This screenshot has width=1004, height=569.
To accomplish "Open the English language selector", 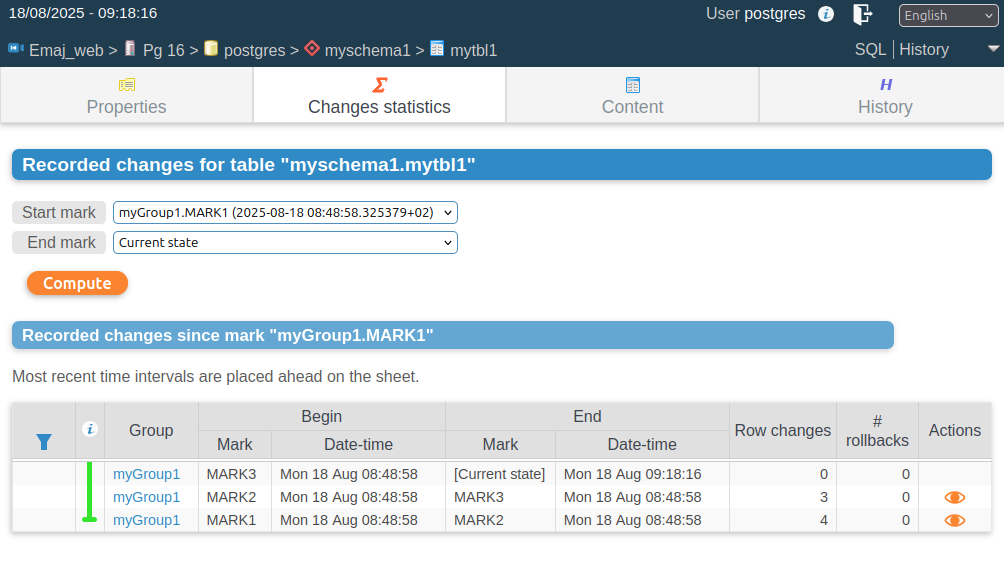I will point(948,15).
